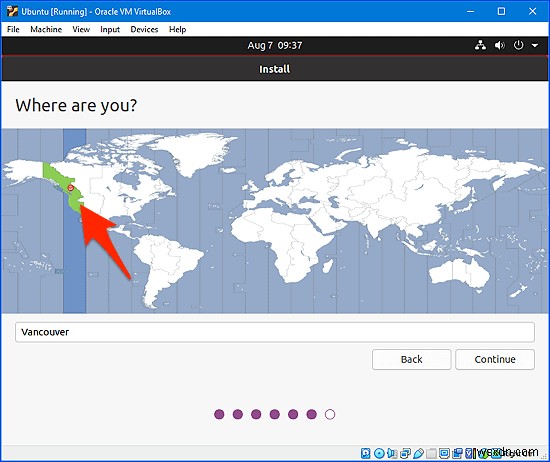550x462 pixels.
Task: Click the Aug 7 09:37 clock
Action: point(275,45)
